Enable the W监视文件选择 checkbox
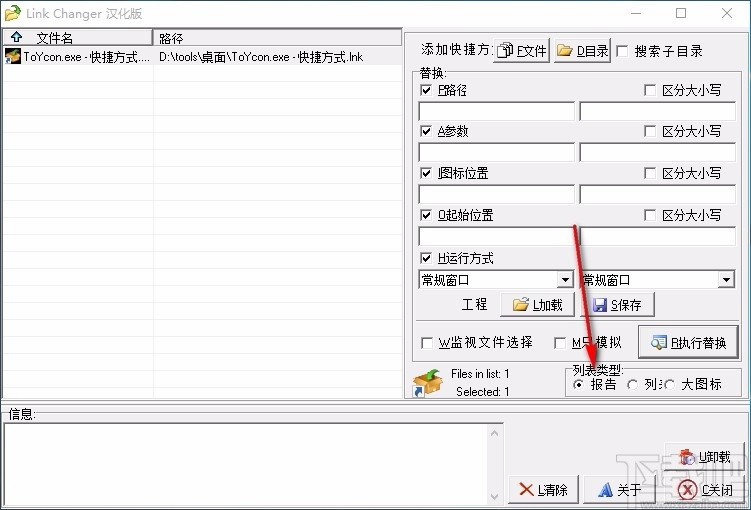751x510 pixels. coord(426,343)
